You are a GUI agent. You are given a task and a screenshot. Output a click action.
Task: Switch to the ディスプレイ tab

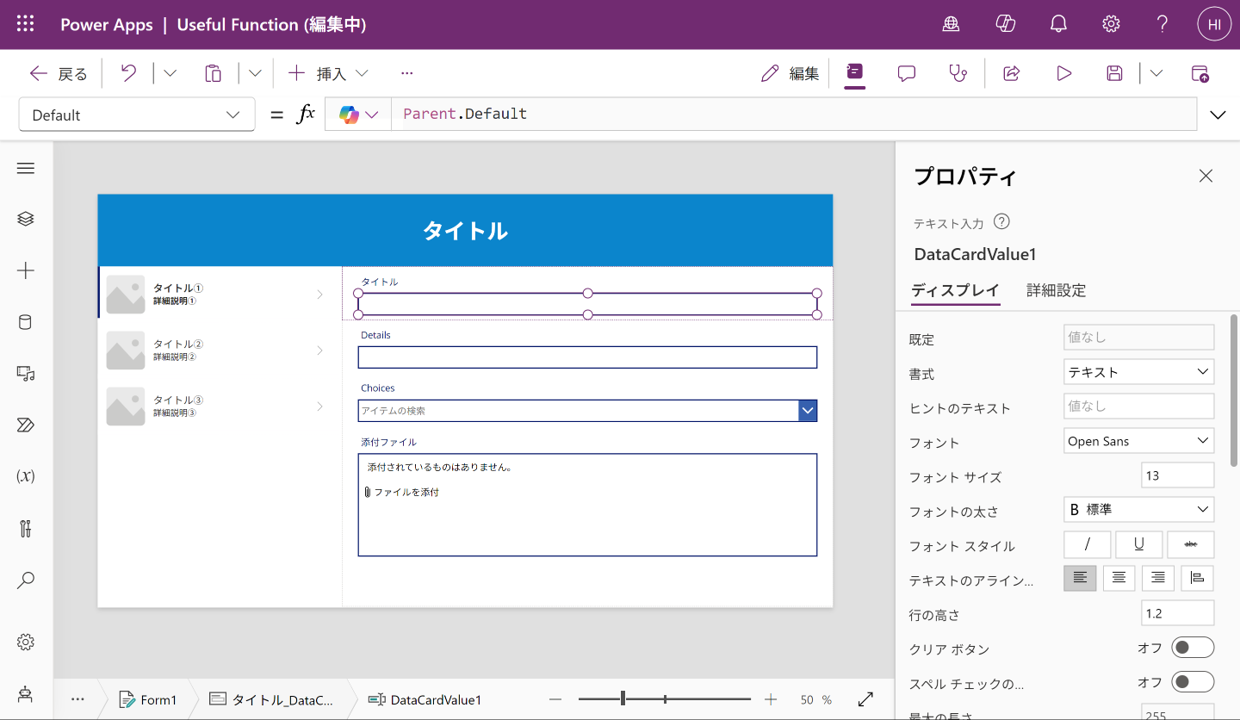(x=955, y=290)
